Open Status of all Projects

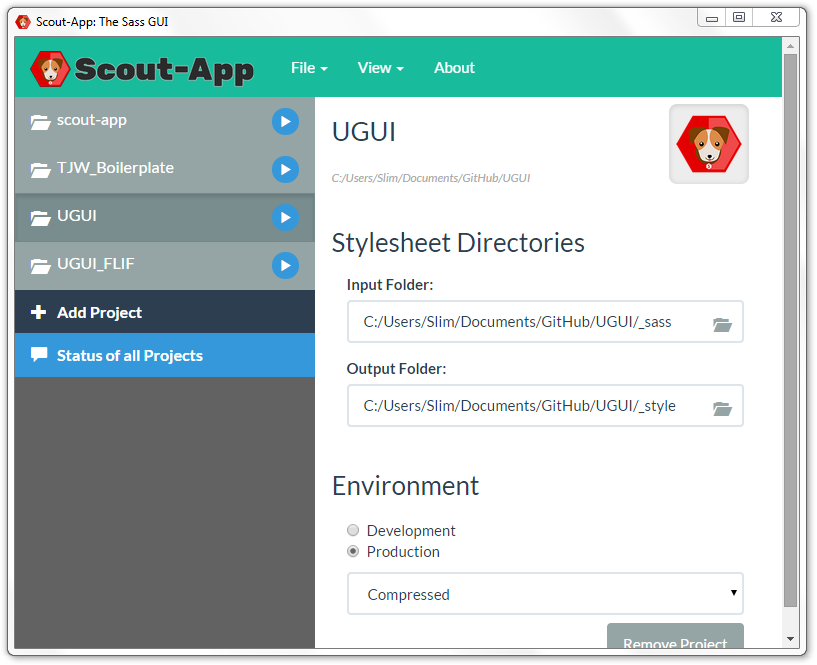[165, 355]
